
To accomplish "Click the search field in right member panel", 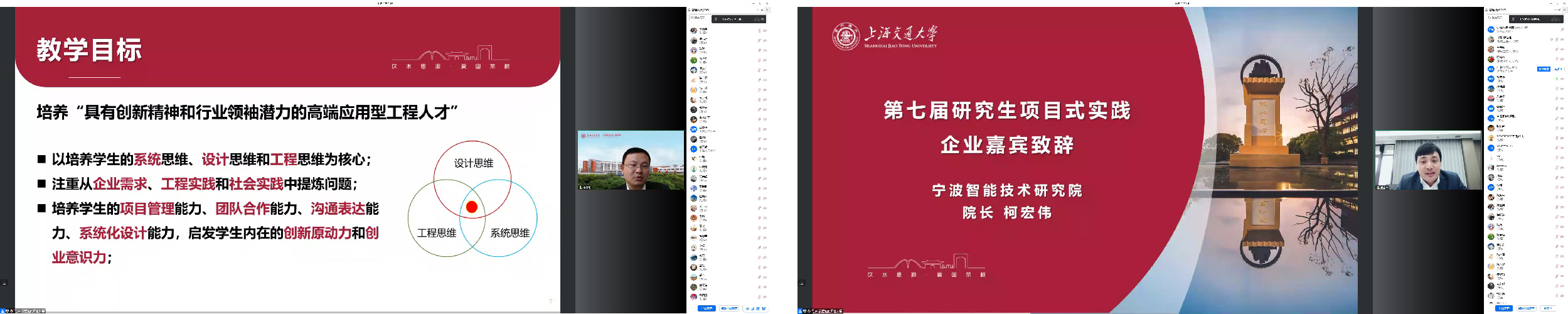I will pos(1496,19).
